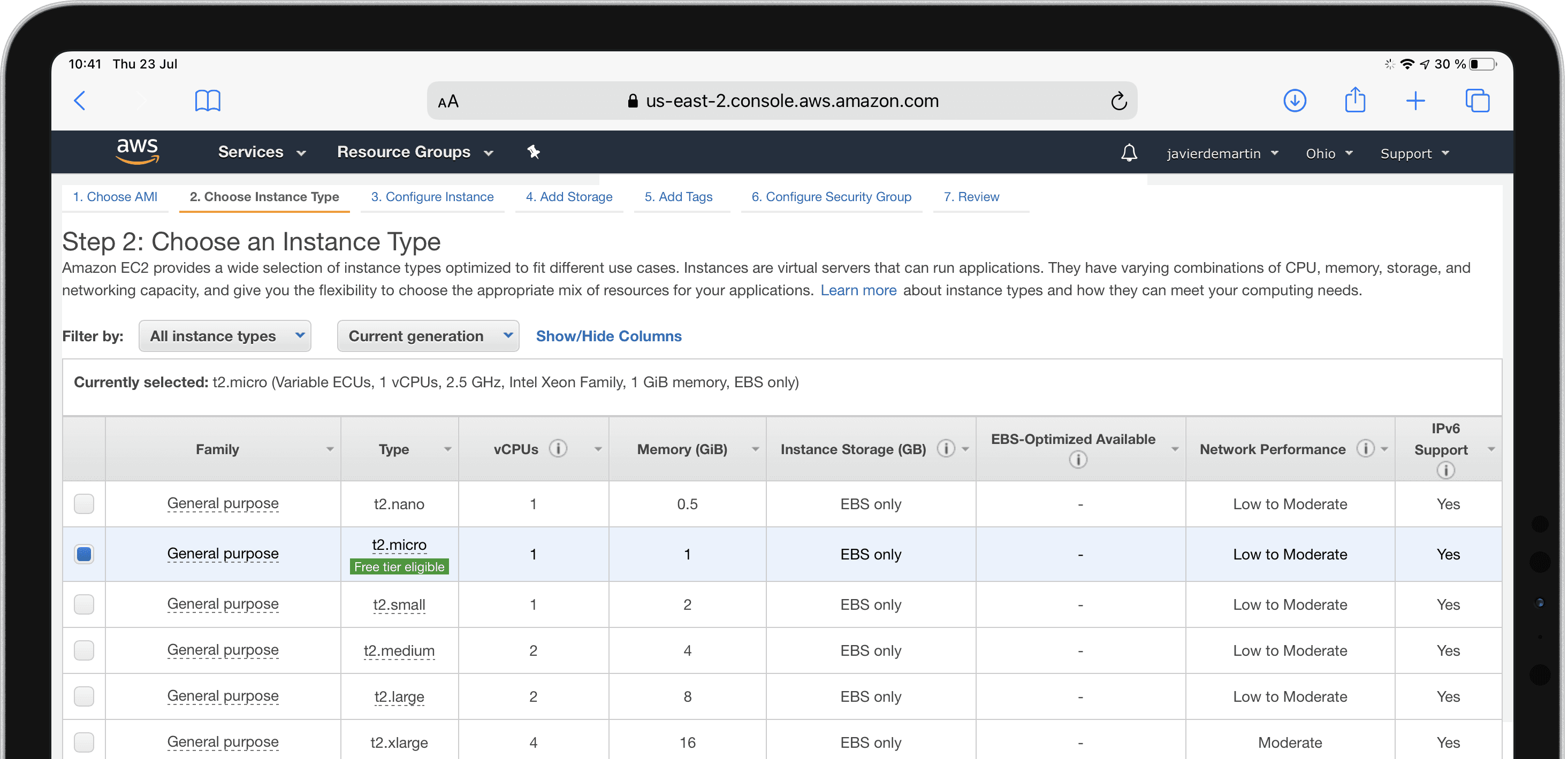Open the Current generation filter dropdown
The width and height of the screenshot is (1568, 759).
tap(428, 336)
